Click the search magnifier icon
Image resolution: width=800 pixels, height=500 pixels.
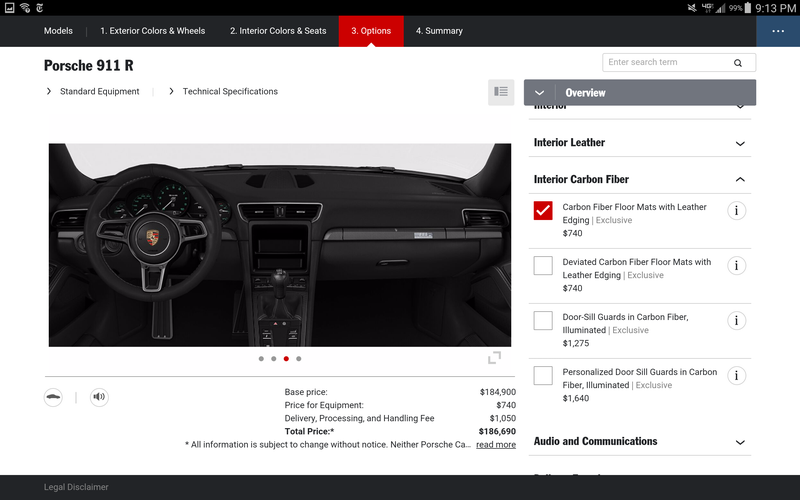[738, 63]
